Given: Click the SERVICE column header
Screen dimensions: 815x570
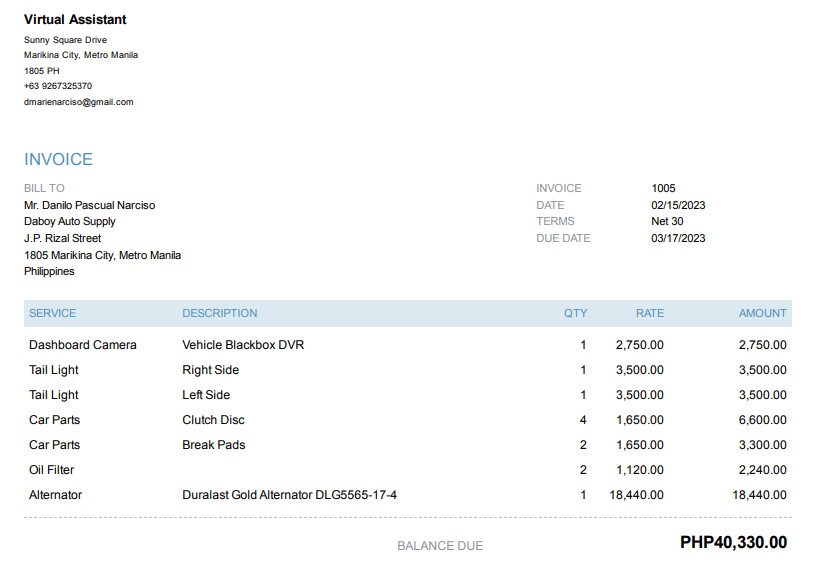Looking at the screenshot, I should point(52,313).
